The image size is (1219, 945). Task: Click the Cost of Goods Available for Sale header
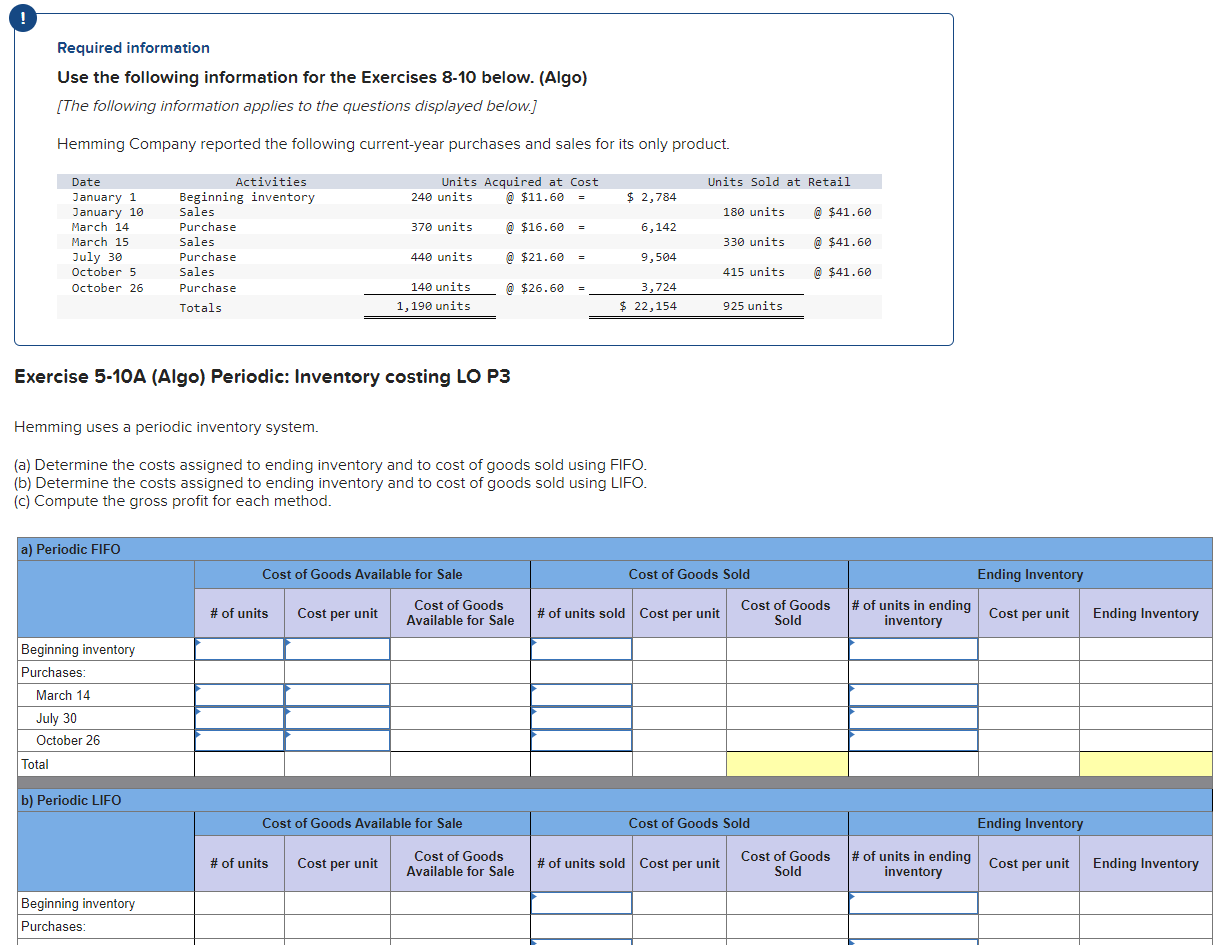tap(362, 574)
